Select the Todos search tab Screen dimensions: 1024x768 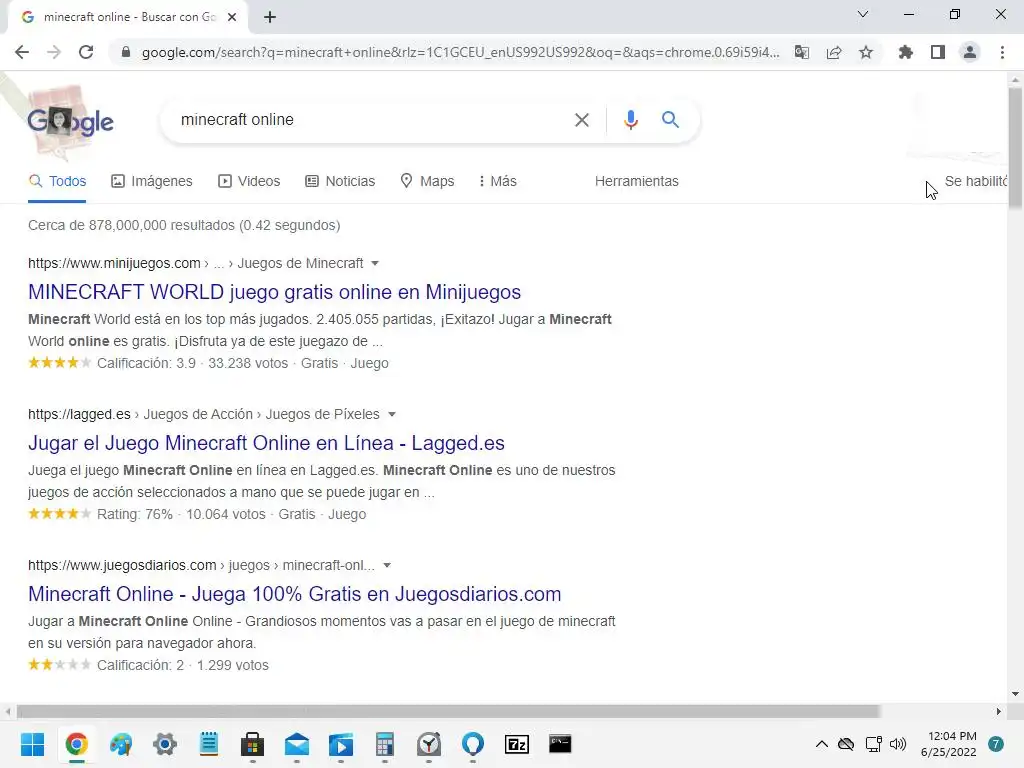pyautogui.click(x=57, y=181)
